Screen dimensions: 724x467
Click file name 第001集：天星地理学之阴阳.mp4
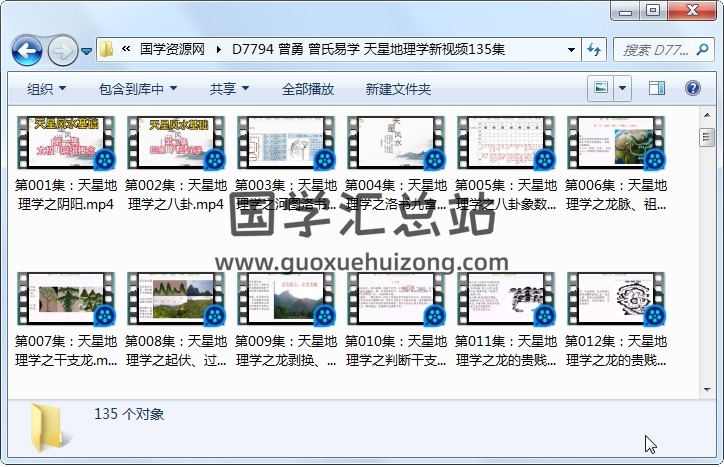(66, 194)
